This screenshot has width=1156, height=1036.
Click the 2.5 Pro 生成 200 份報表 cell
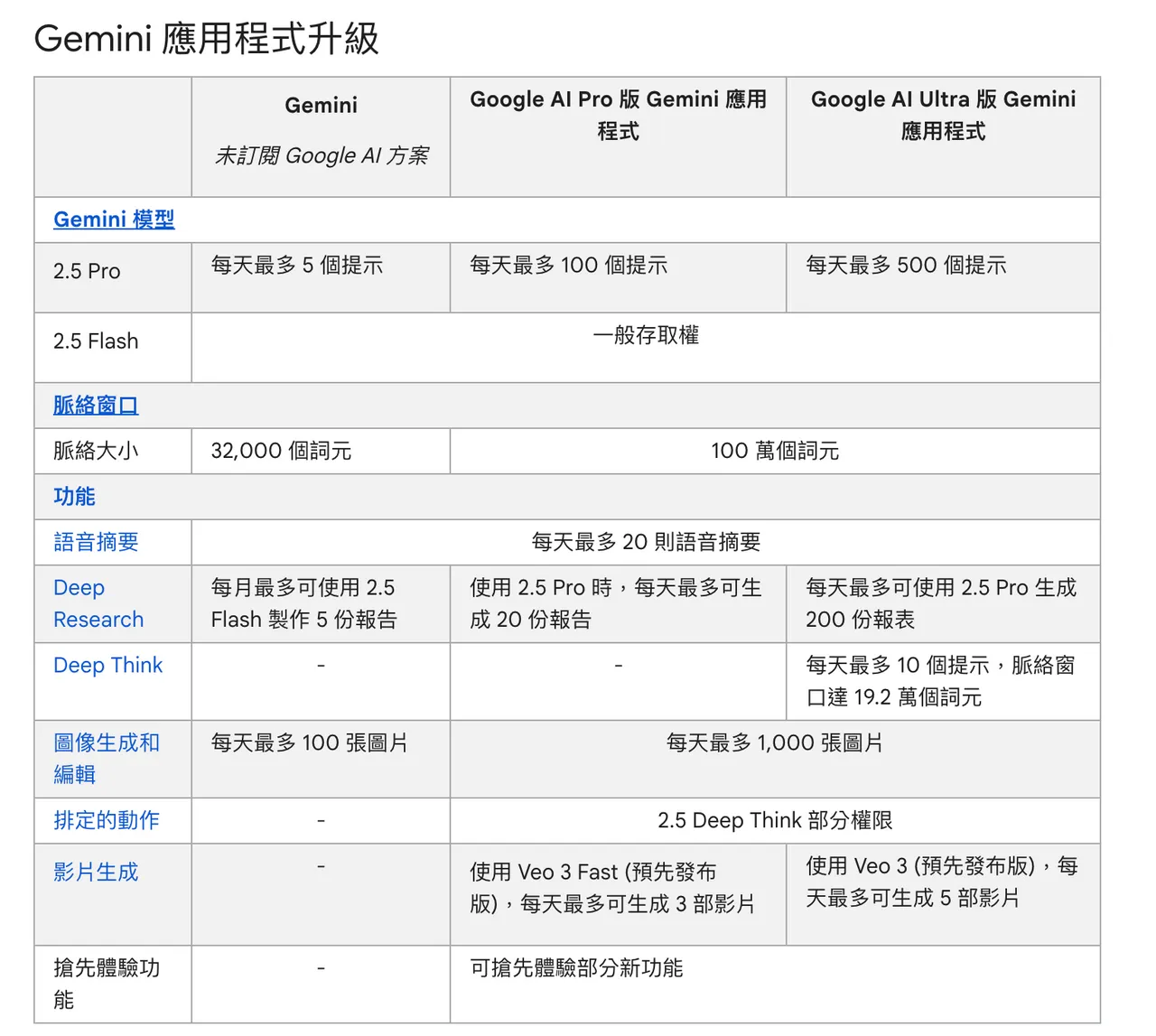click(941, 603)
